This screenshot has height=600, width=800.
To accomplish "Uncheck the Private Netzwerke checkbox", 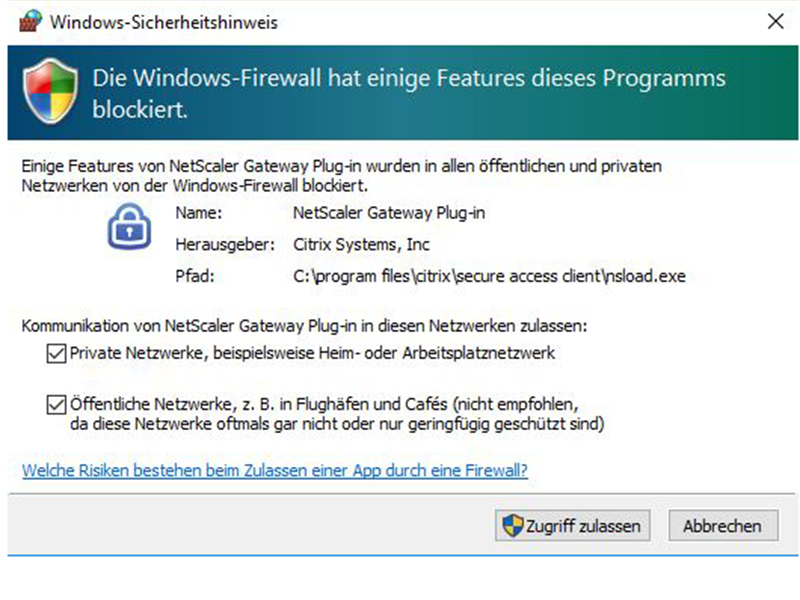I will (56, 353).
